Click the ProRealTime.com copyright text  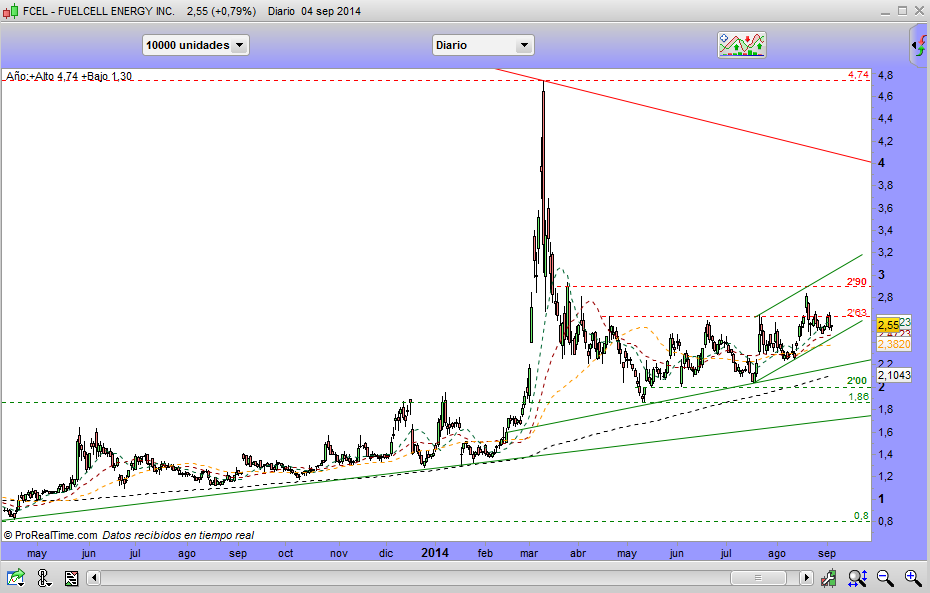point(50,535)
